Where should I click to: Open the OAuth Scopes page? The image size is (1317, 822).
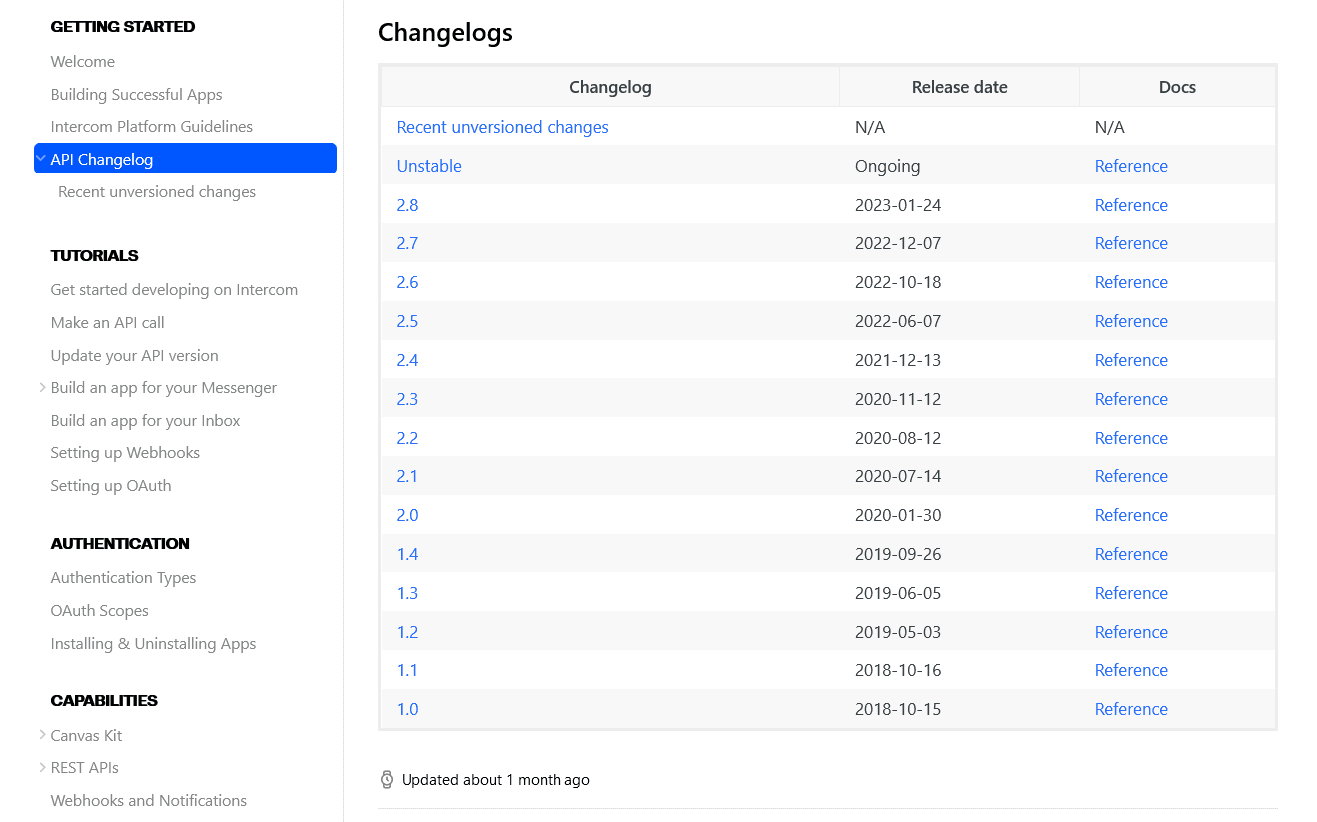[x=100, y=611]
